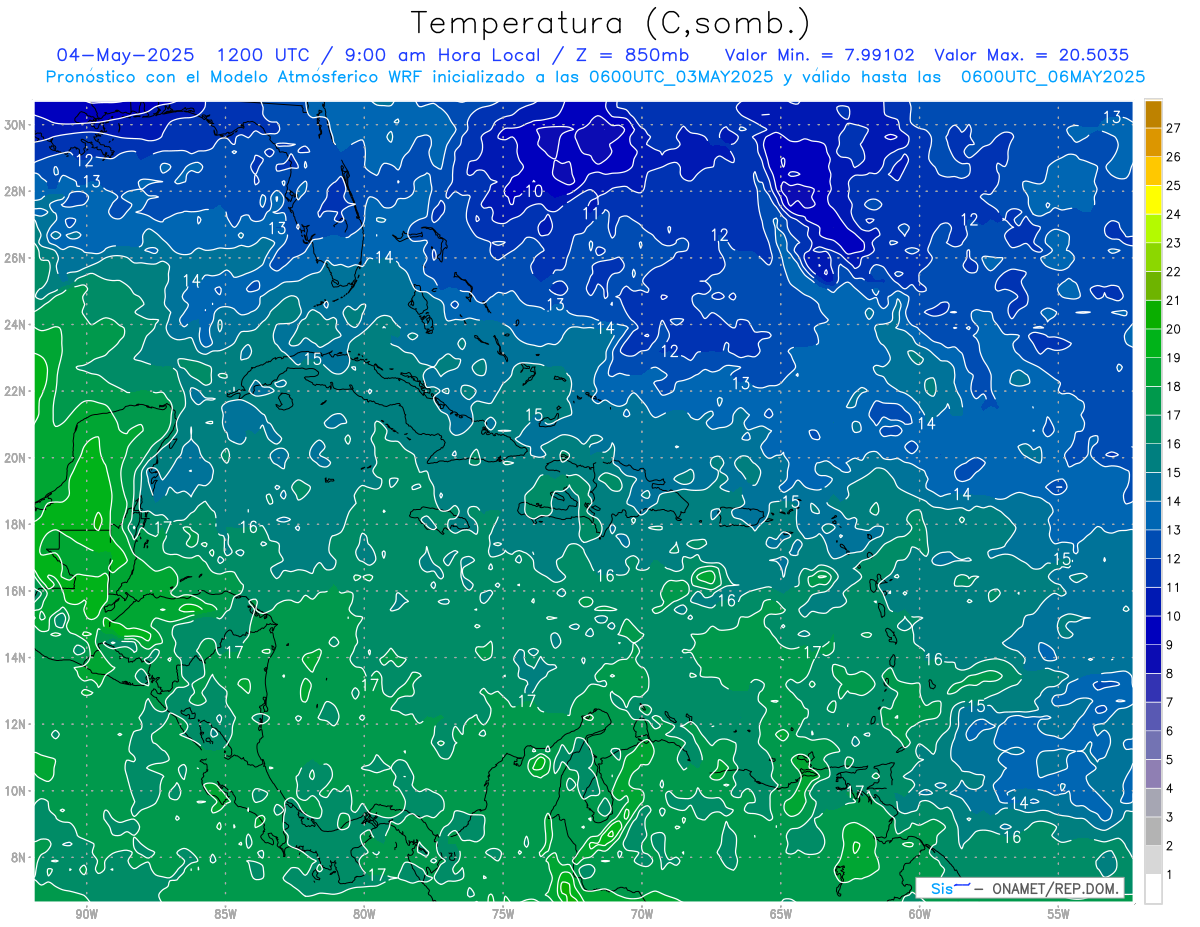Pick the colorbar swatch labeled 6

(1153, 717)
